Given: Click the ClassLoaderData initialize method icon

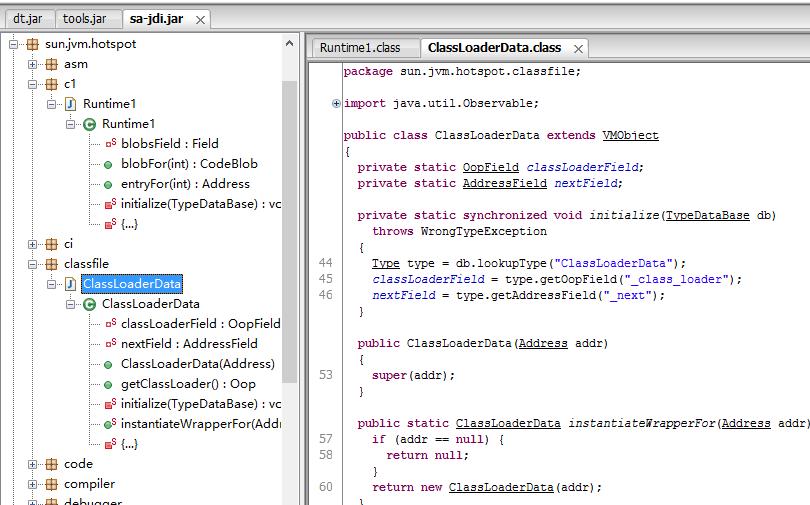Looking at the screenshot, I should pos(111,404).
